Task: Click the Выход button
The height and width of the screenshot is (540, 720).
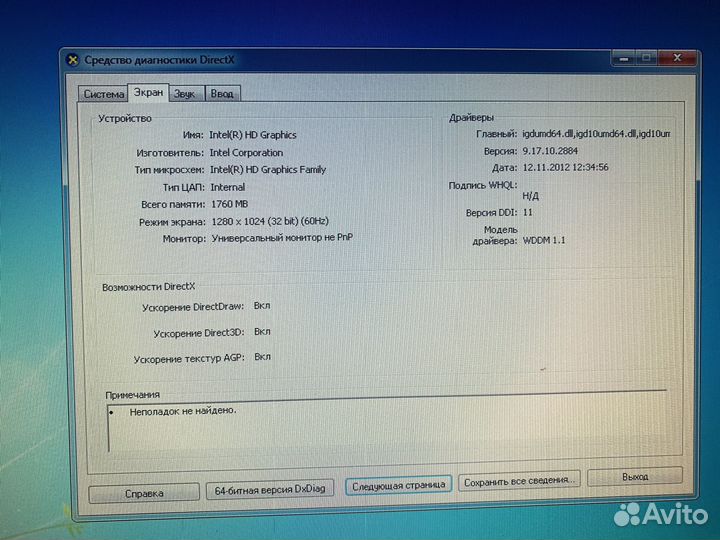Action: tap(634, 477)
